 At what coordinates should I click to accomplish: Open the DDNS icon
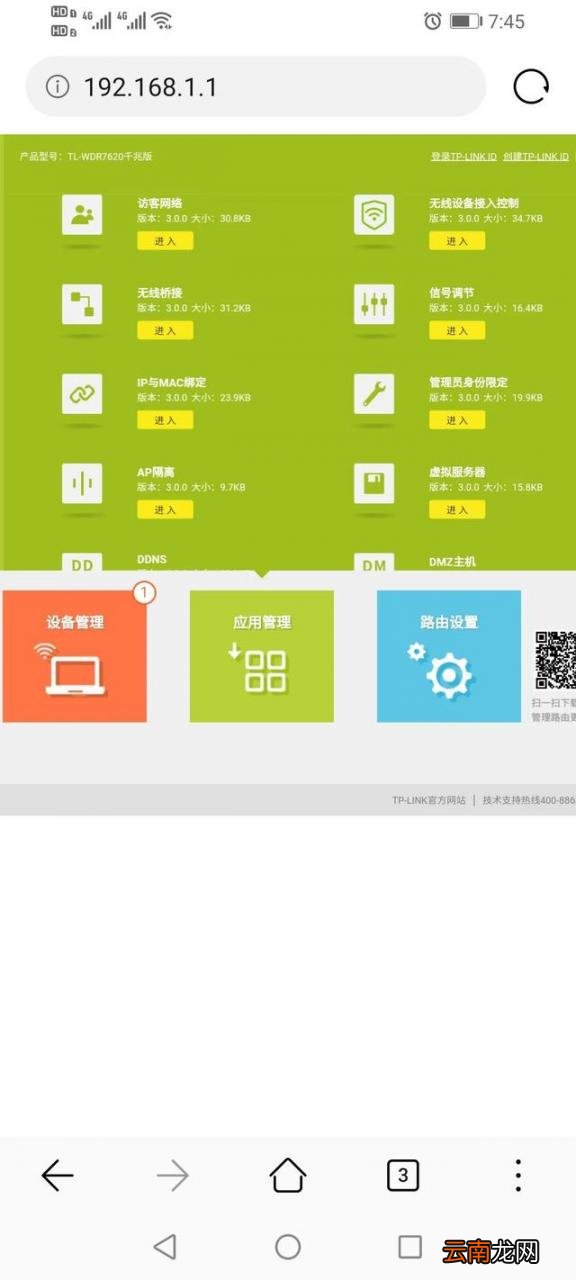click(x=82, y=562)
